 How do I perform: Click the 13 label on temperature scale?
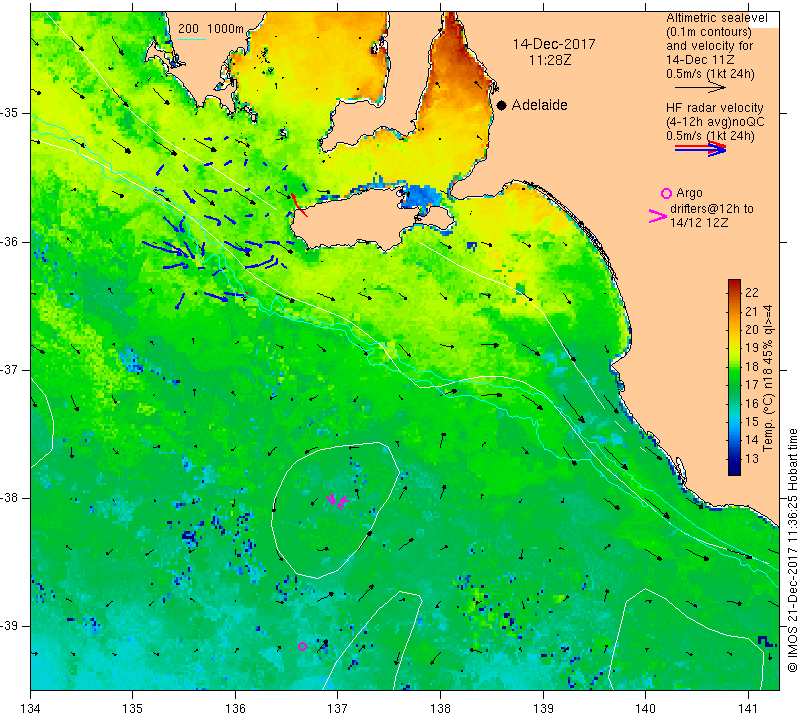(752, 458)
